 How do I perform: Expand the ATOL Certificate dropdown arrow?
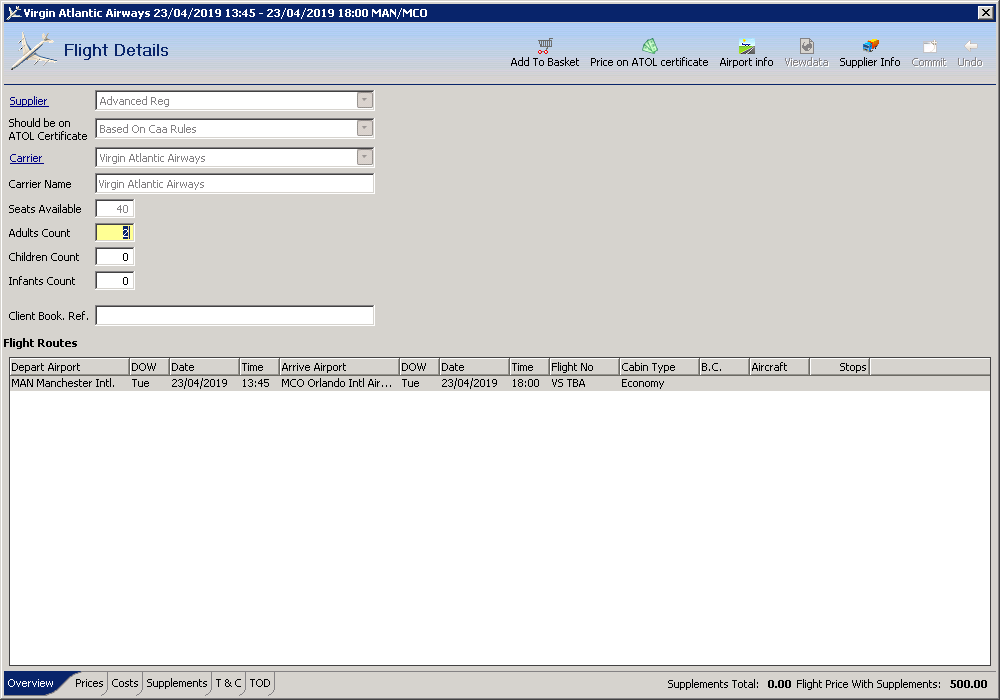pos(365,128)
